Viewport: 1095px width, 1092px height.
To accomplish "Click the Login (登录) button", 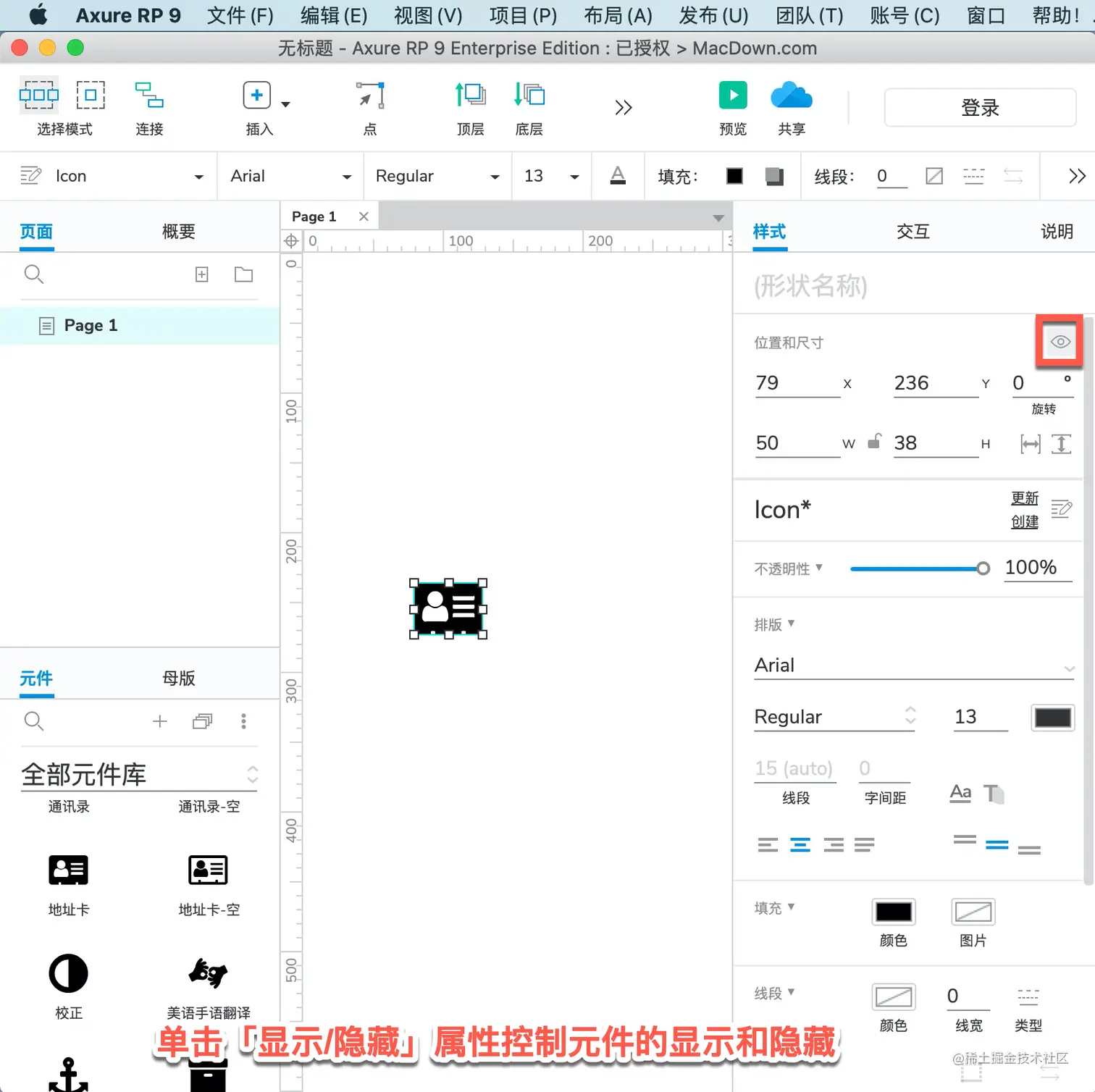I will [980, 108].
